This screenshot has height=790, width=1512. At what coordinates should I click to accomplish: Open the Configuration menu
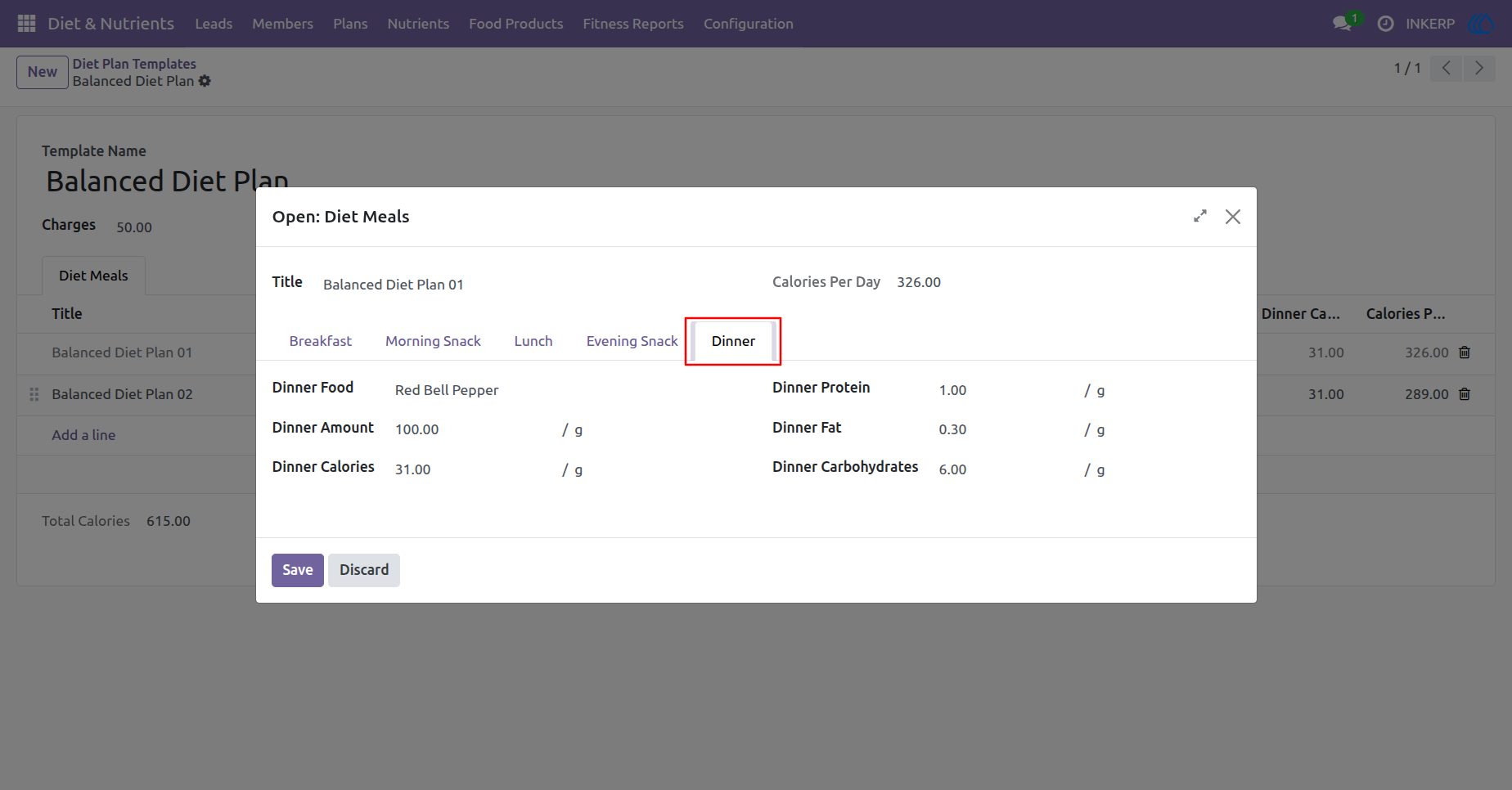click(749, 24)
